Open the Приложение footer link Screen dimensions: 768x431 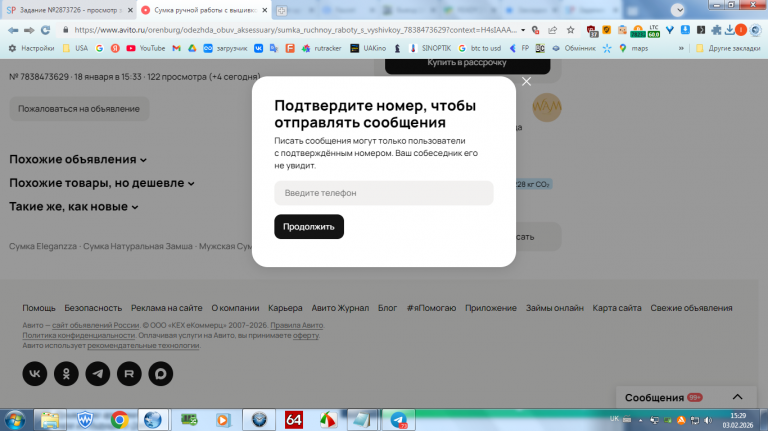(491, 308)
